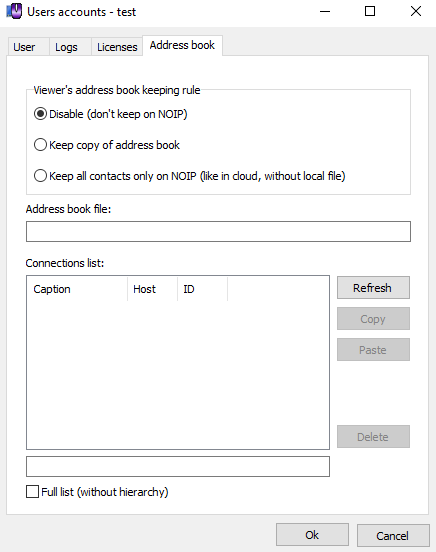
Task: Go to the Licenses tab
Action: tap(117, 47)
